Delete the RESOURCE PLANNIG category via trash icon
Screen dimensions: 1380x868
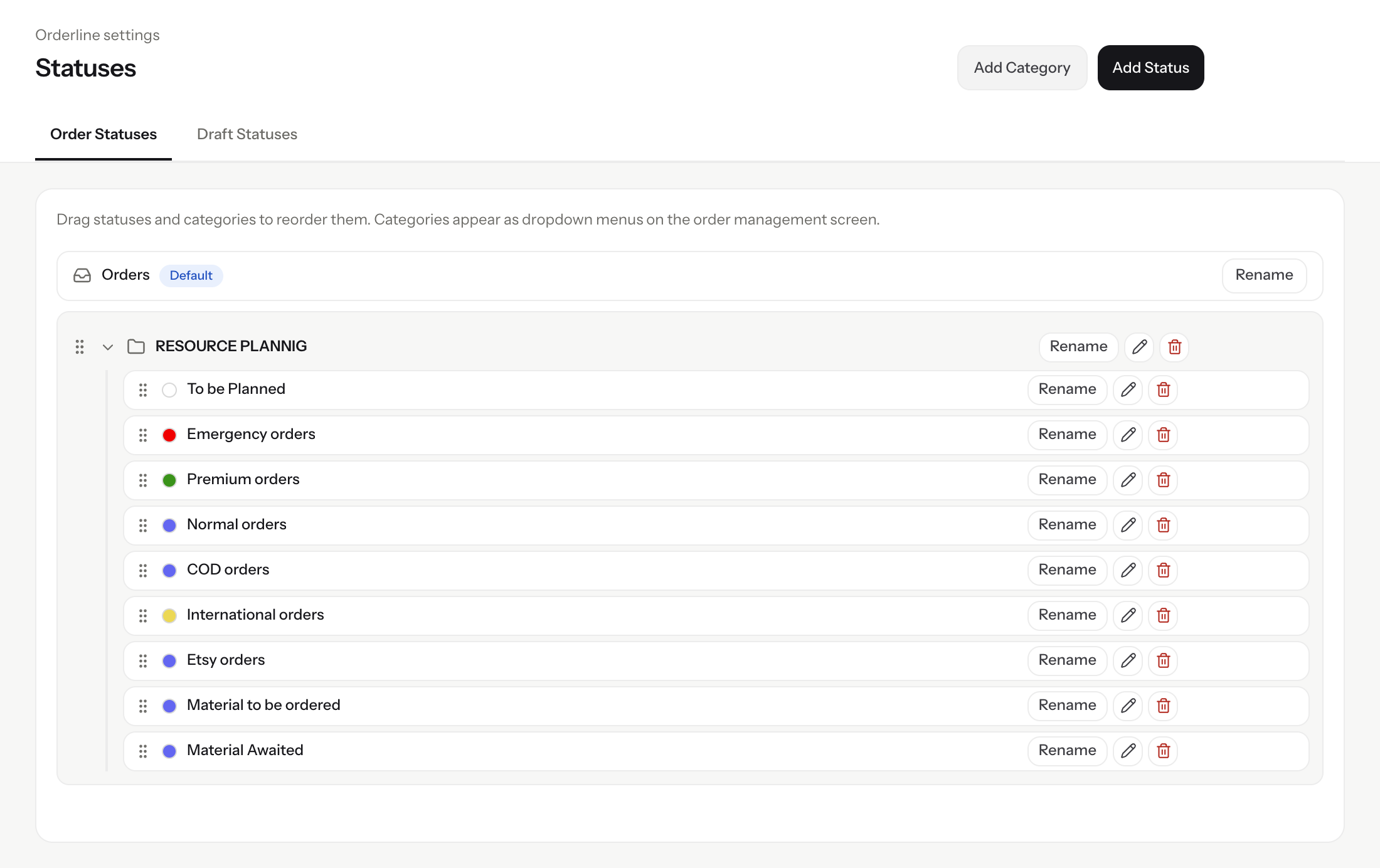[x=1174, y=347]
